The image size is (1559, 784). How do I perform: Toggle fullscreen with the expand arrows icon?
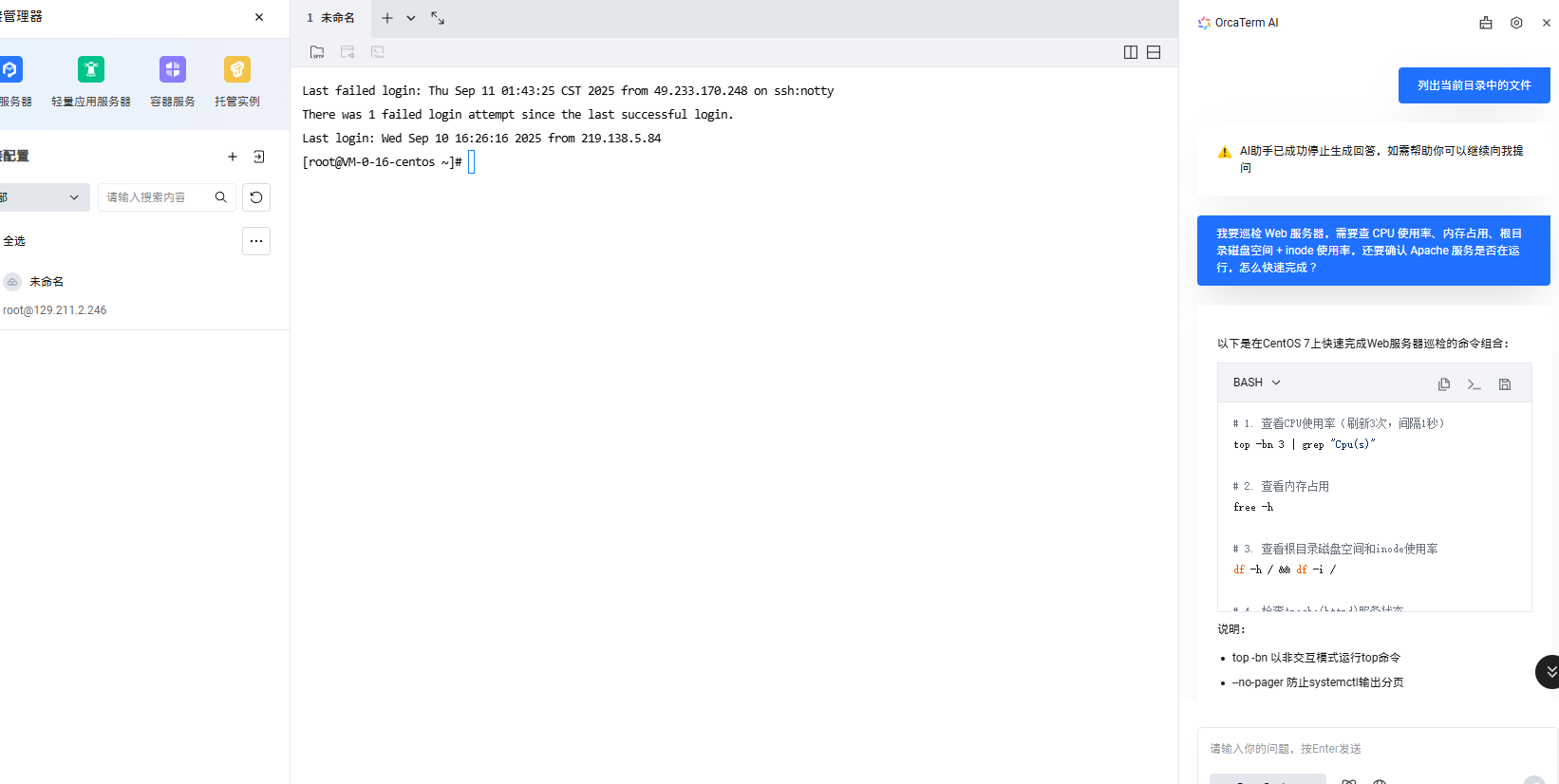pos(438,18)
